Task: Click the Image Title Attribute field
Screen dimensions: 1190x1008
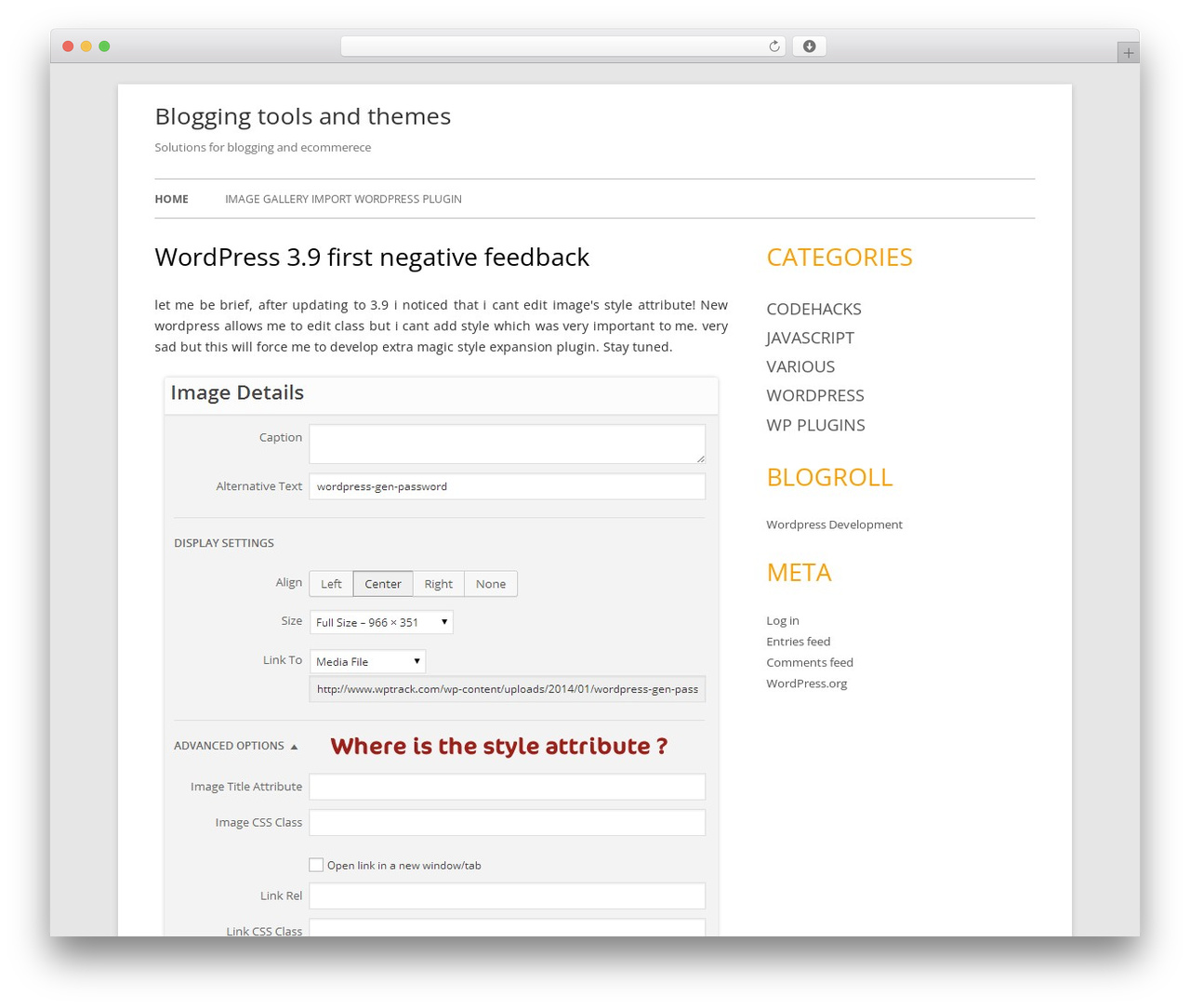Action: [x=507, y=787]
